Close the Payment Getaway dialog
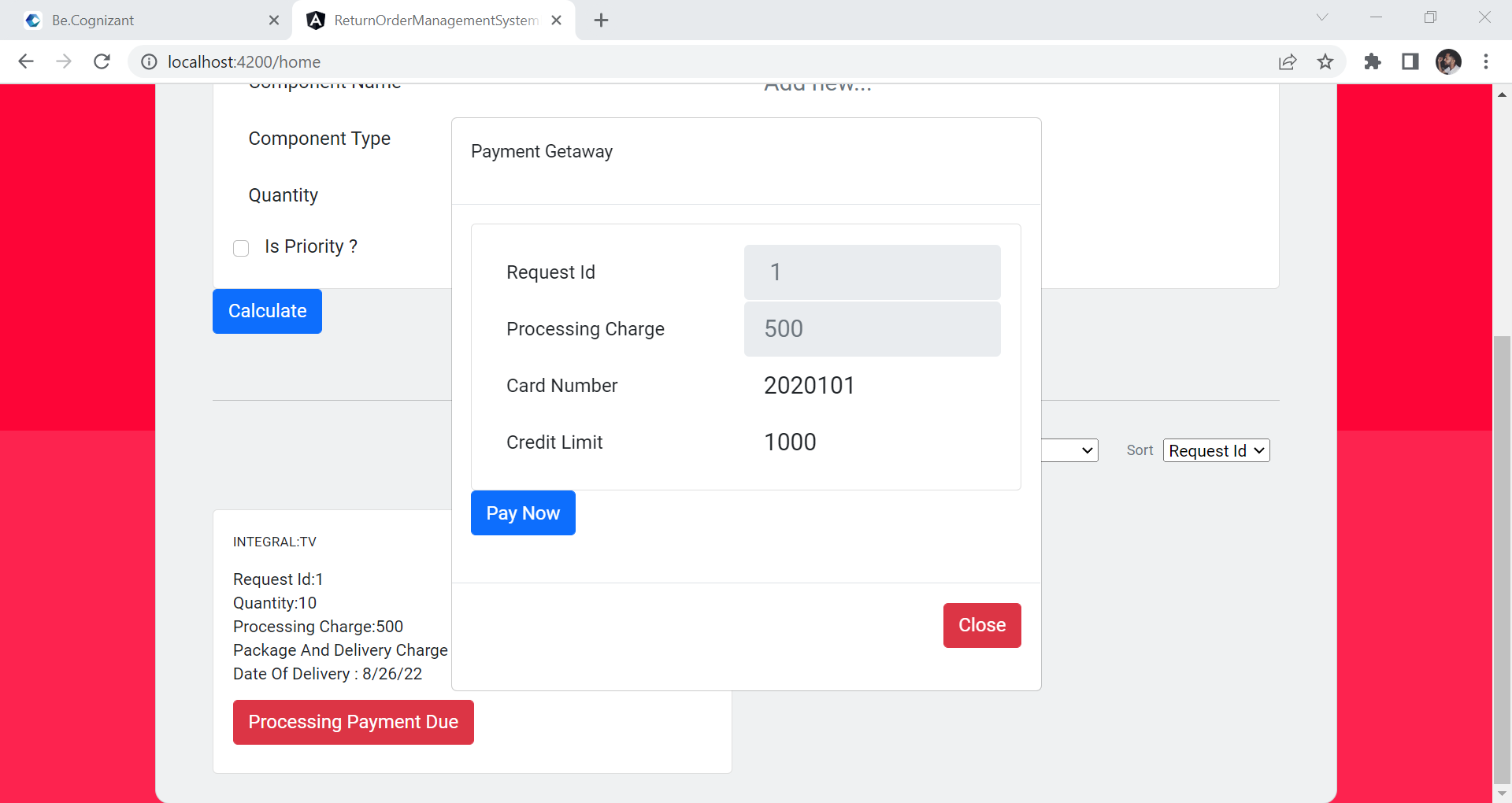The height and width of the screenshot is (803, 1512). [x=982, y=625]
